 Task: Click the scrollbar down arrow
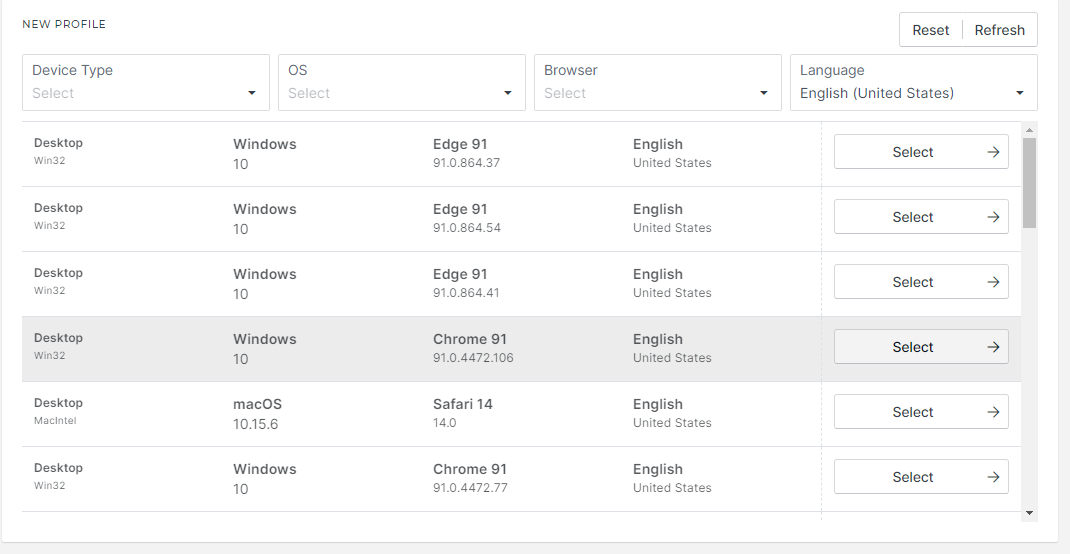coord(1029,512)
